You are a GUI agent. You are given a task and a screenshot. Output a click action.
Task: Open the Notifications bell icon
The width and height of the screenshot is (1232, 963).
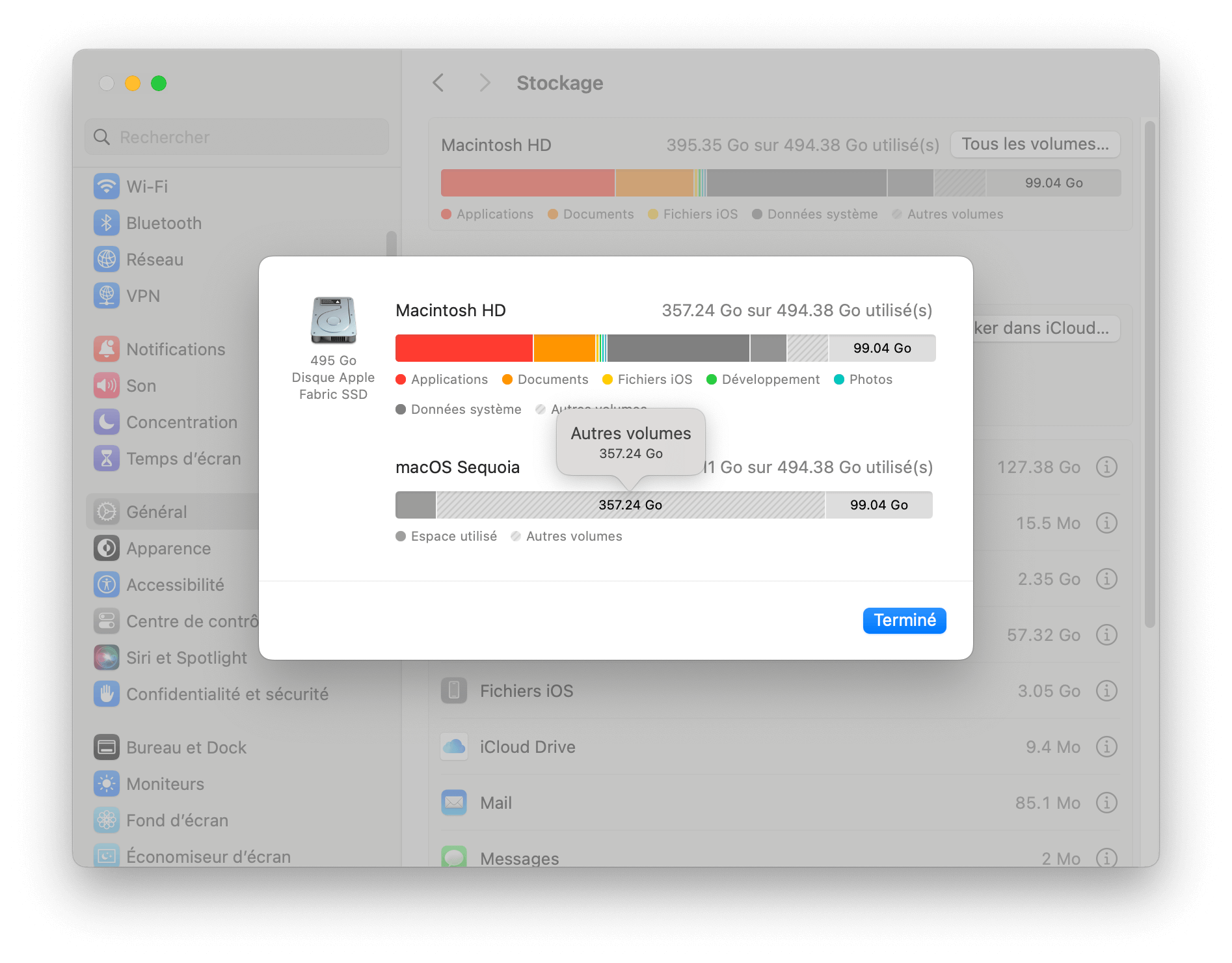click(x=107, y=349)
